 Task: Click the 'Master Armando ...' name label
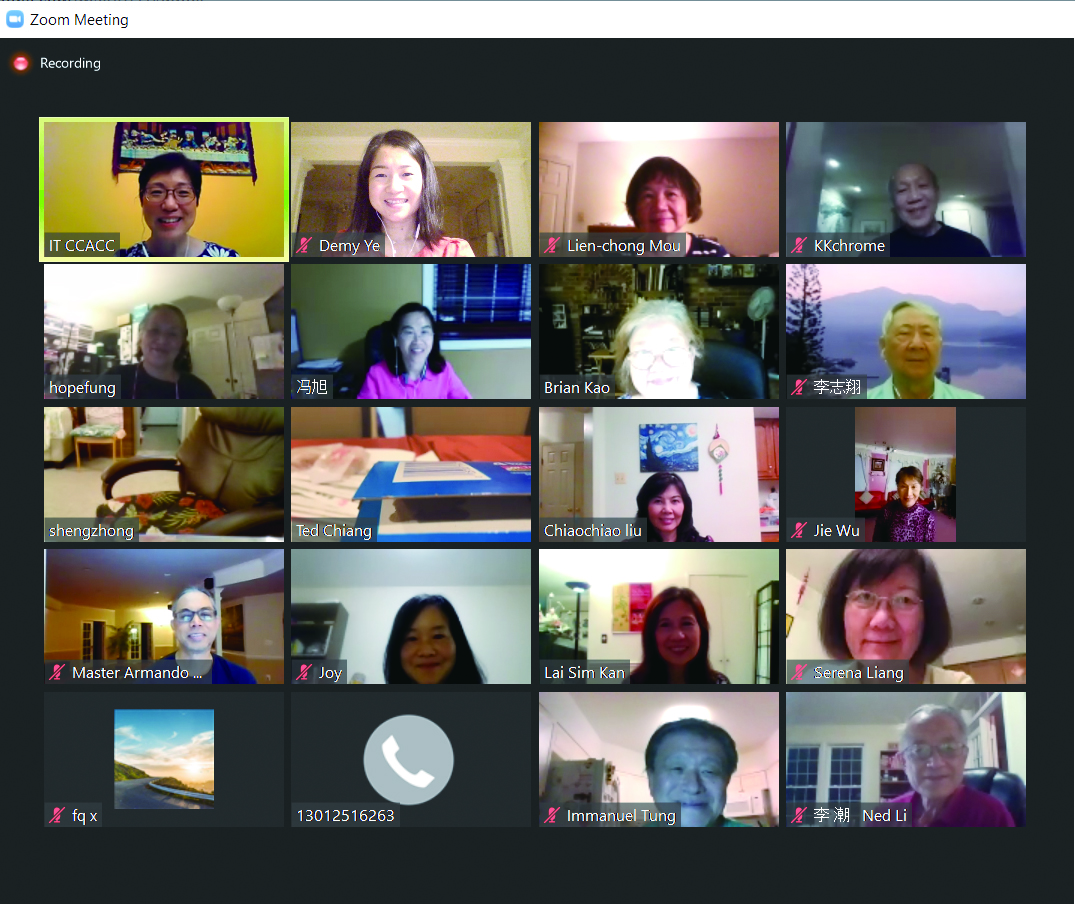click(x=137, y=673)
